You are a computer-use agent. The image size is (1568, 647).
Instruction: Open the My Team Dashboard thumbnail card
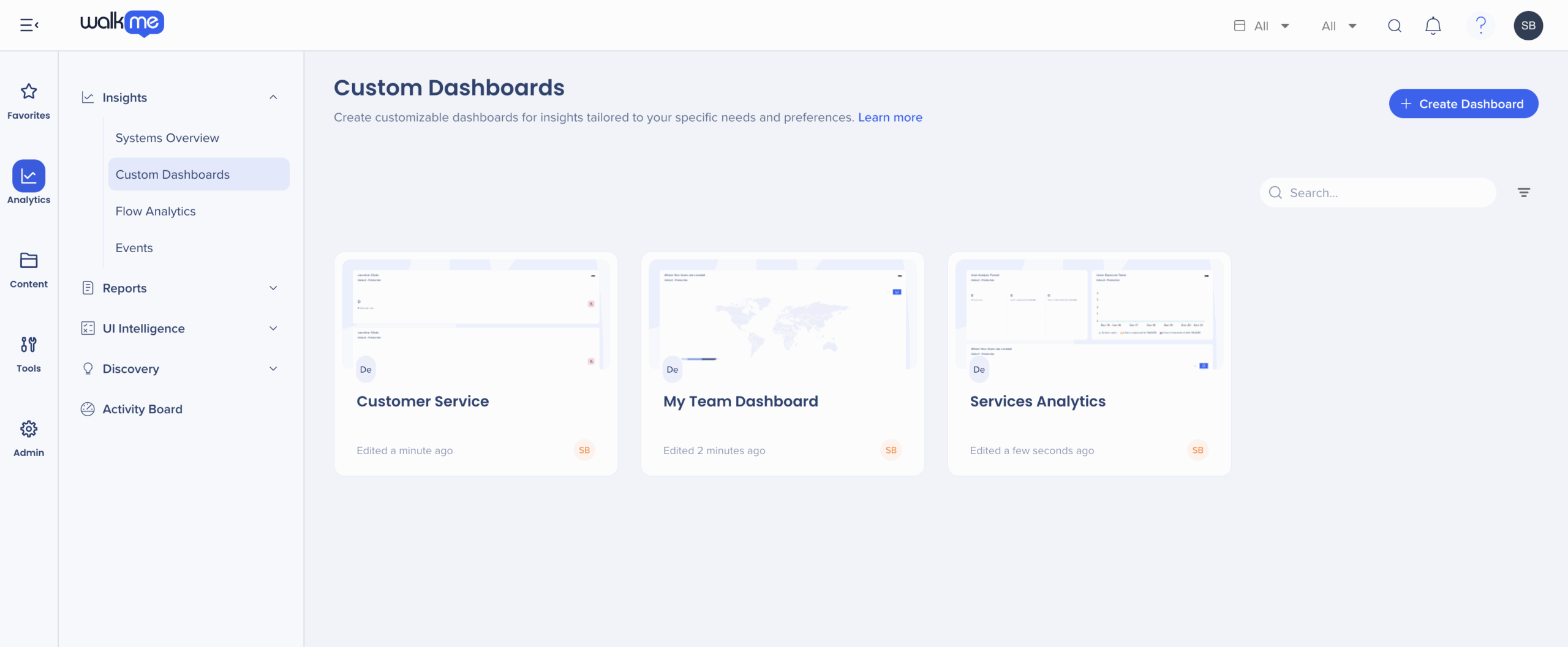(x=782, y=318)
